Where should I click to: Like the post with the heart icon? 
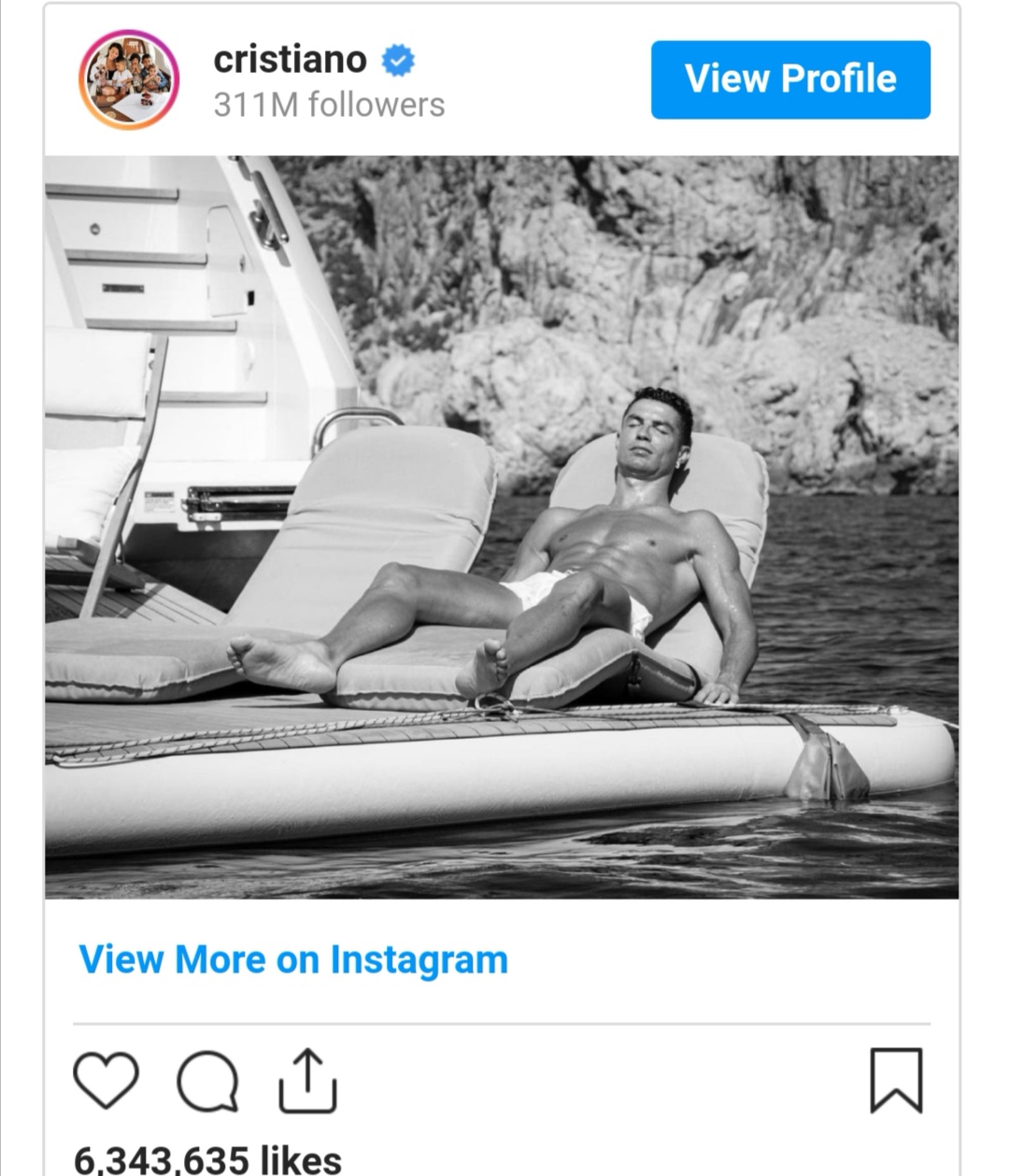pos(106,1081)
